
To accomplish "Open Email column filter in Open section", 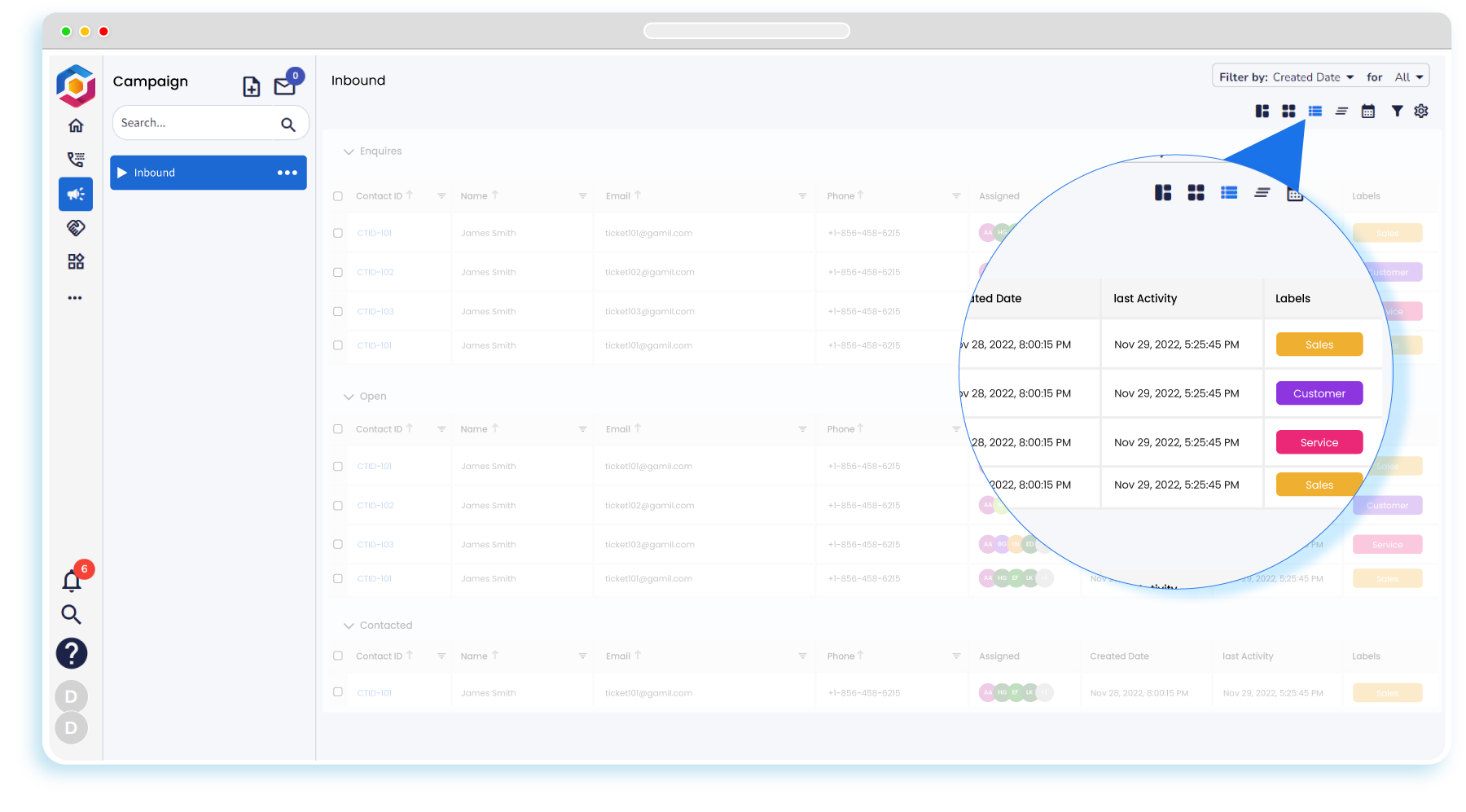I will click(x=802, y=428).
